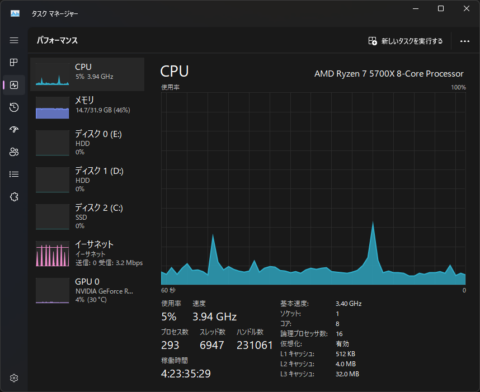Open the Details page icon

[x=14, y=174]
